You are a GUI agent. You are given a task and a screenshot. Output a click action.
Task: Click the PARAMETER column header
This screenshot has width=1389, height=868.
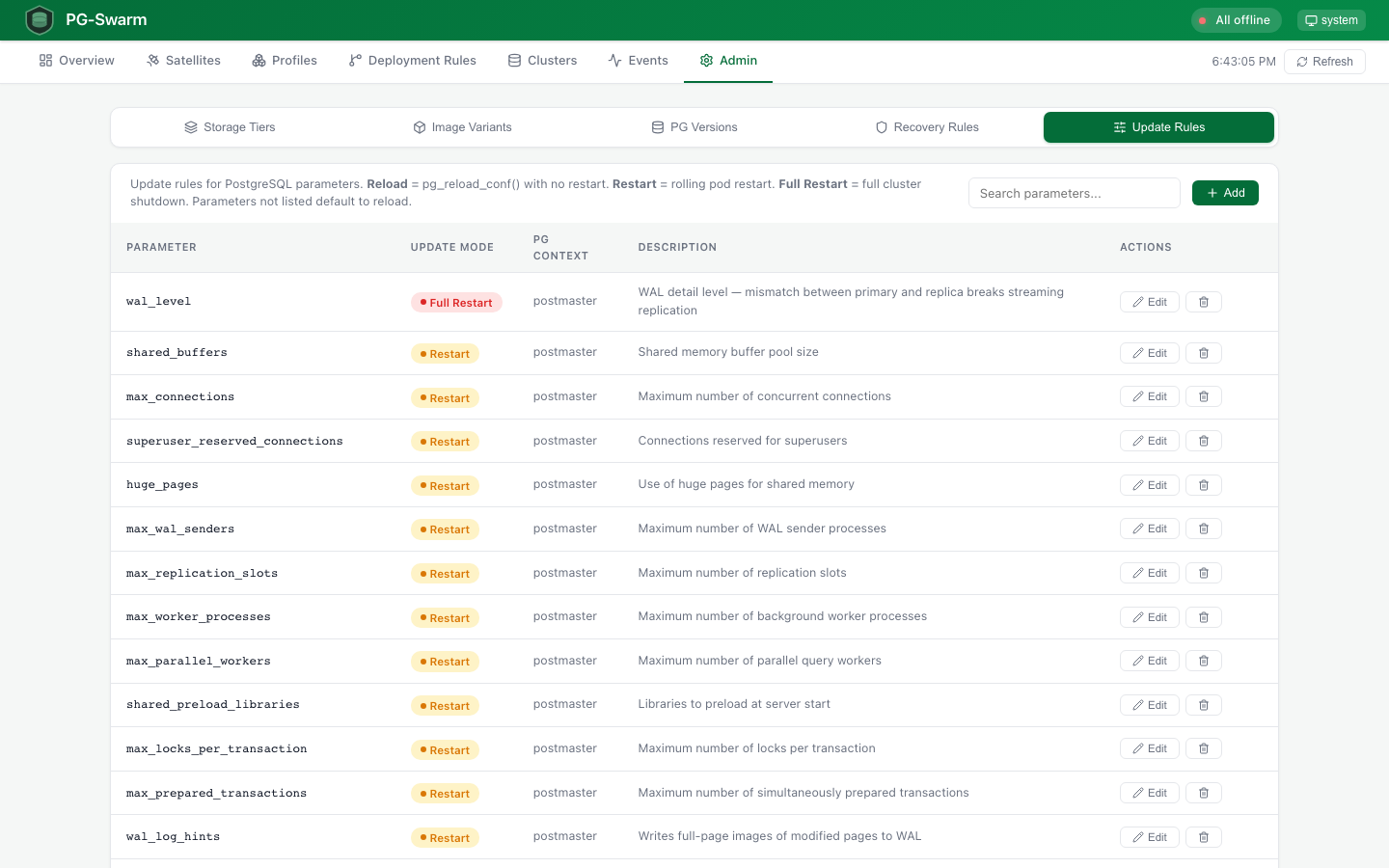click(161, 248)
